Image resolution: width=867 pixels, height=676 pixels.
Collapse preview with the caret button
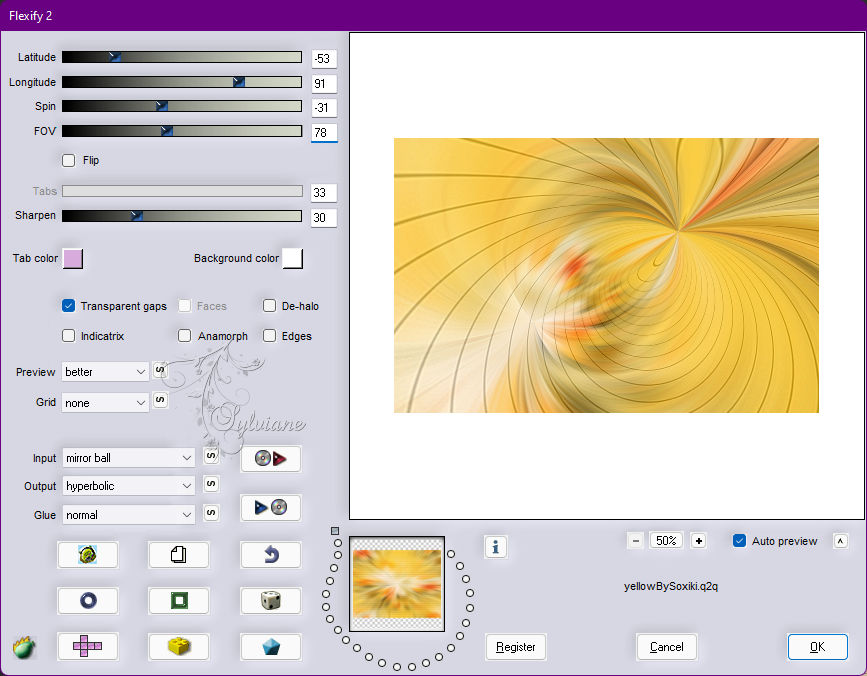[x=840, y=541]
